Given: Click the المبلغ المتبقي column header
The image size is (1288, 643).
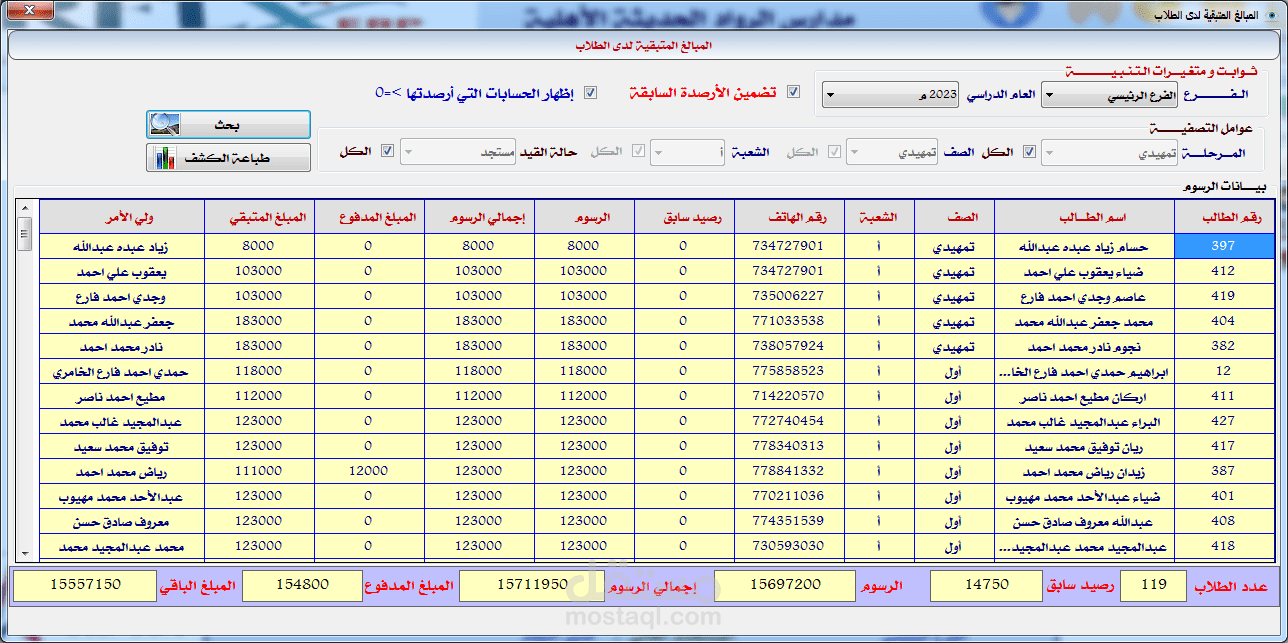Looking at the screenshot, I should [259, 217].
